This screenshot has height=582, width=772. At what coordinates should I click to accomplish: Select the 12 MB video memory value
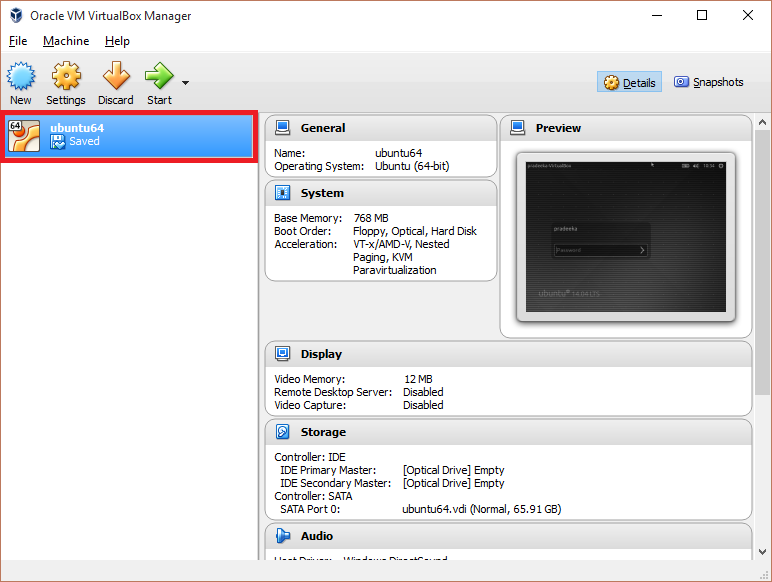pyautogui.click(x=418, y=379)
